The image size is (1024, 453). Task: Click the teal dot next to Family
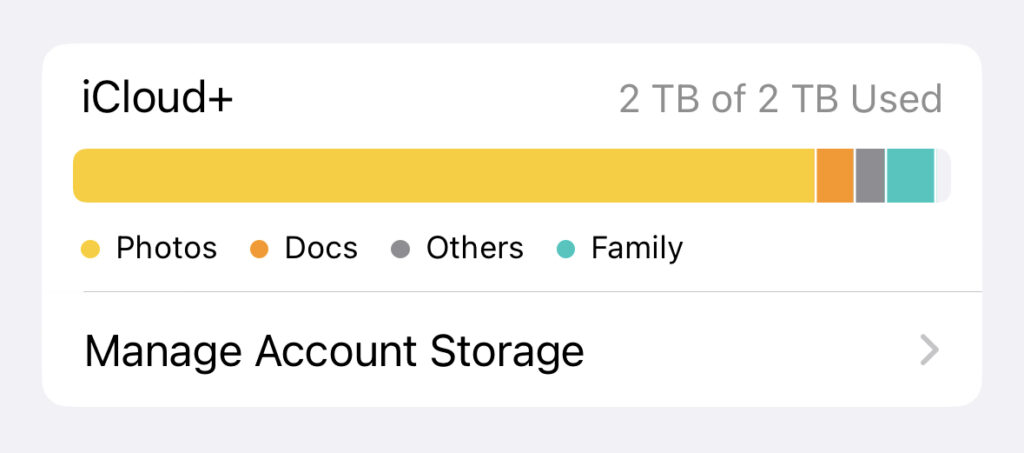tap(565, 249)
